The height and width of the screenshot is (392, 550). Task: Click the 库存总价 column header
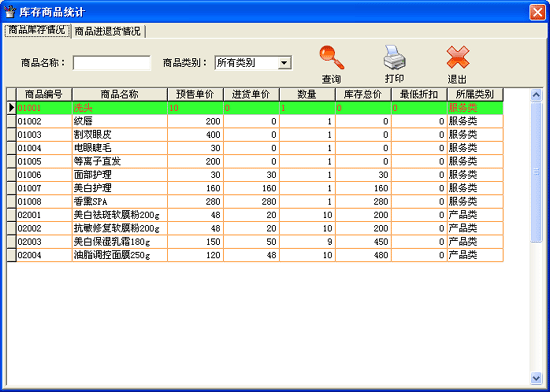point(363,94)
